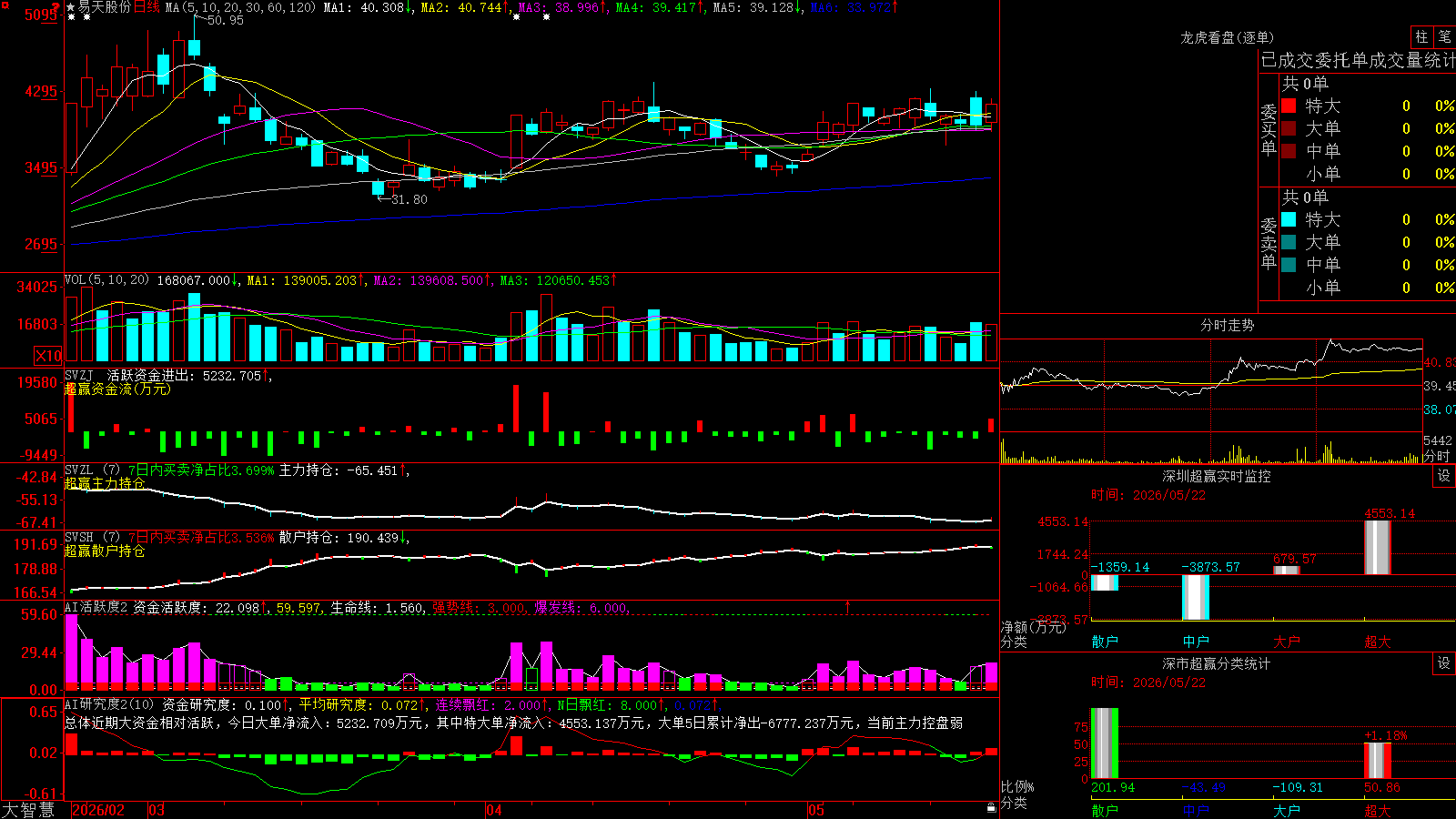Click the 资金研究度: 0.100 value
1456x819 pixels.
(226, 704)
